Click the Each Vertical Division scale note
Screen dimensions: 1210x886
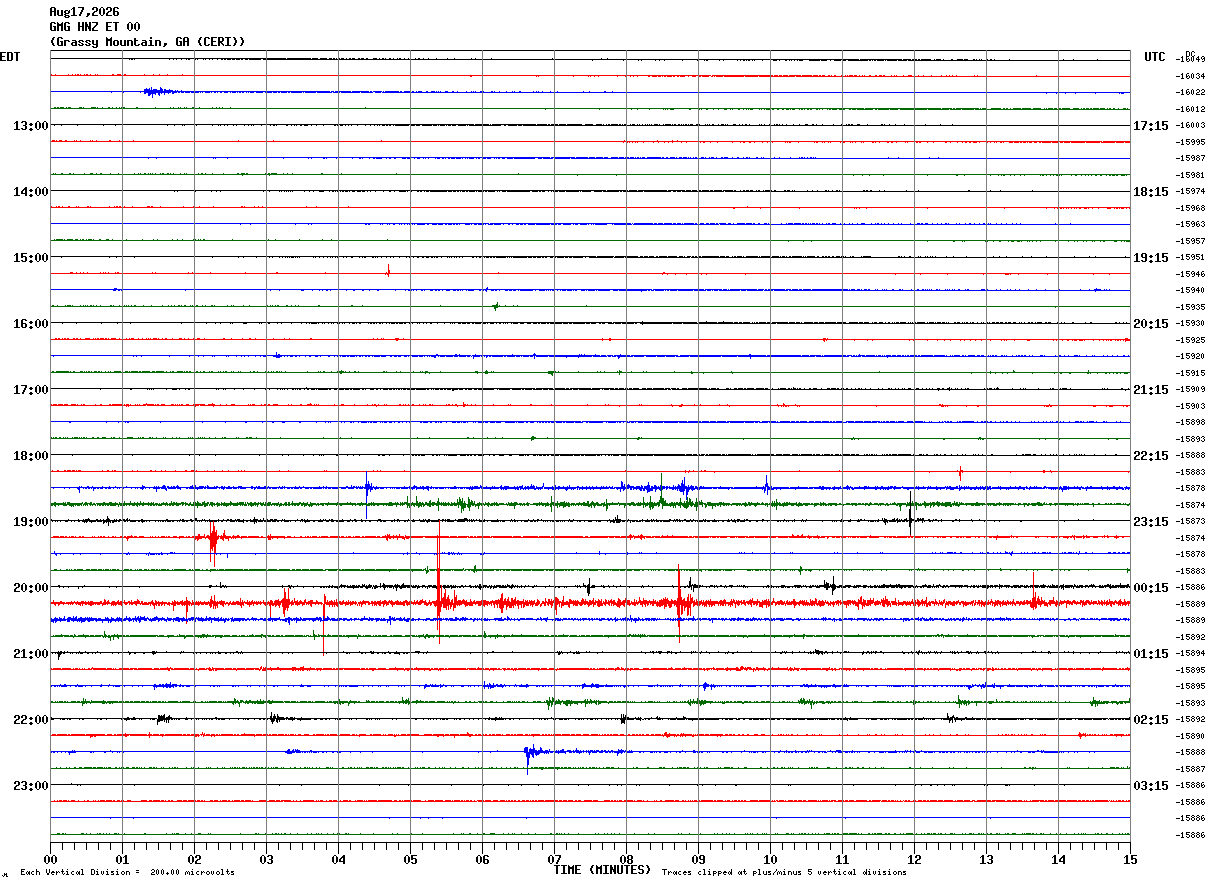tap(127, 872)
